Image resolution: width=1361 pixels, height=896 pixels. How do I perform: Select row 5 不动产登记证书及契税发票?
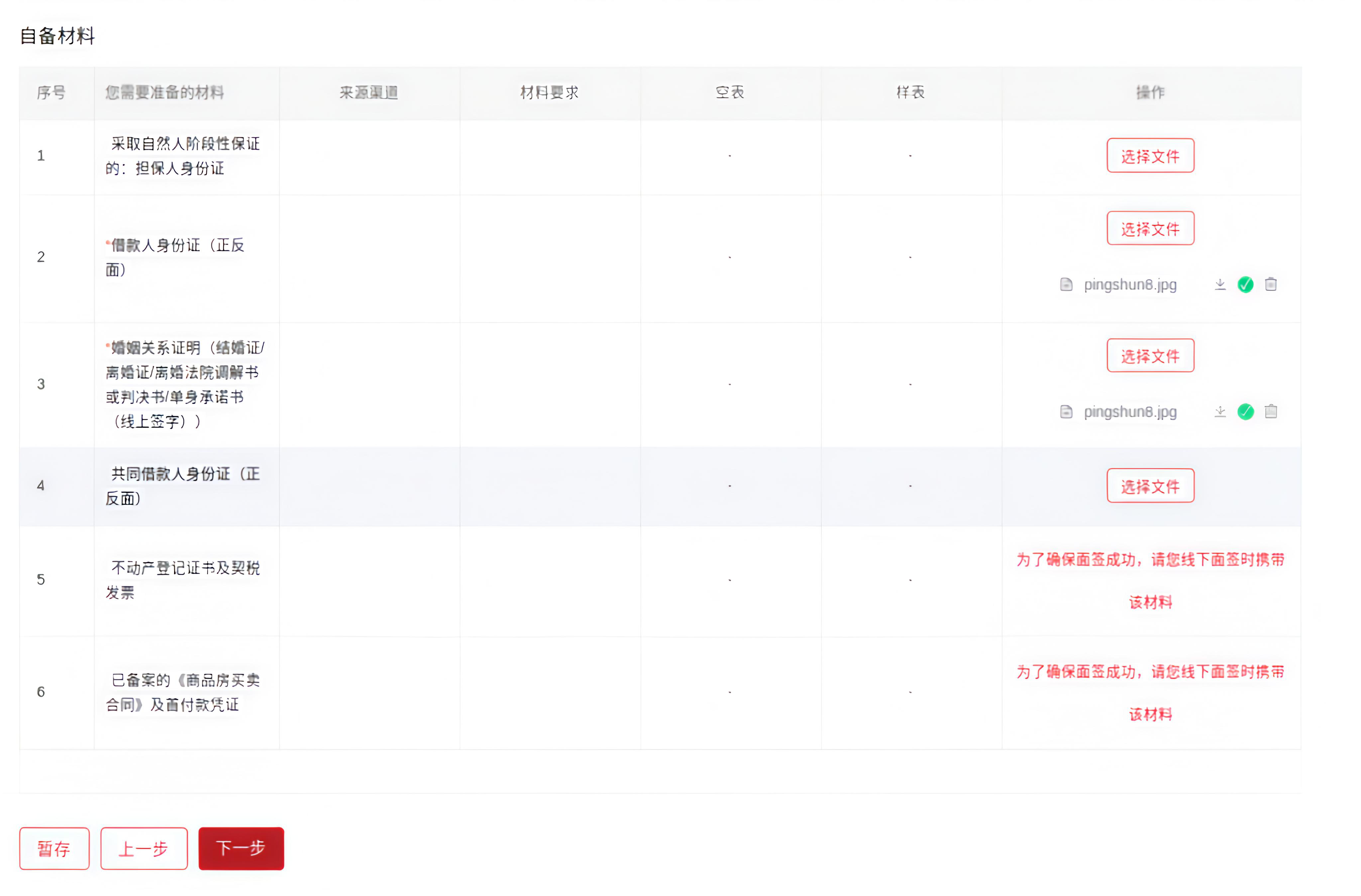[x=183, y=580]
